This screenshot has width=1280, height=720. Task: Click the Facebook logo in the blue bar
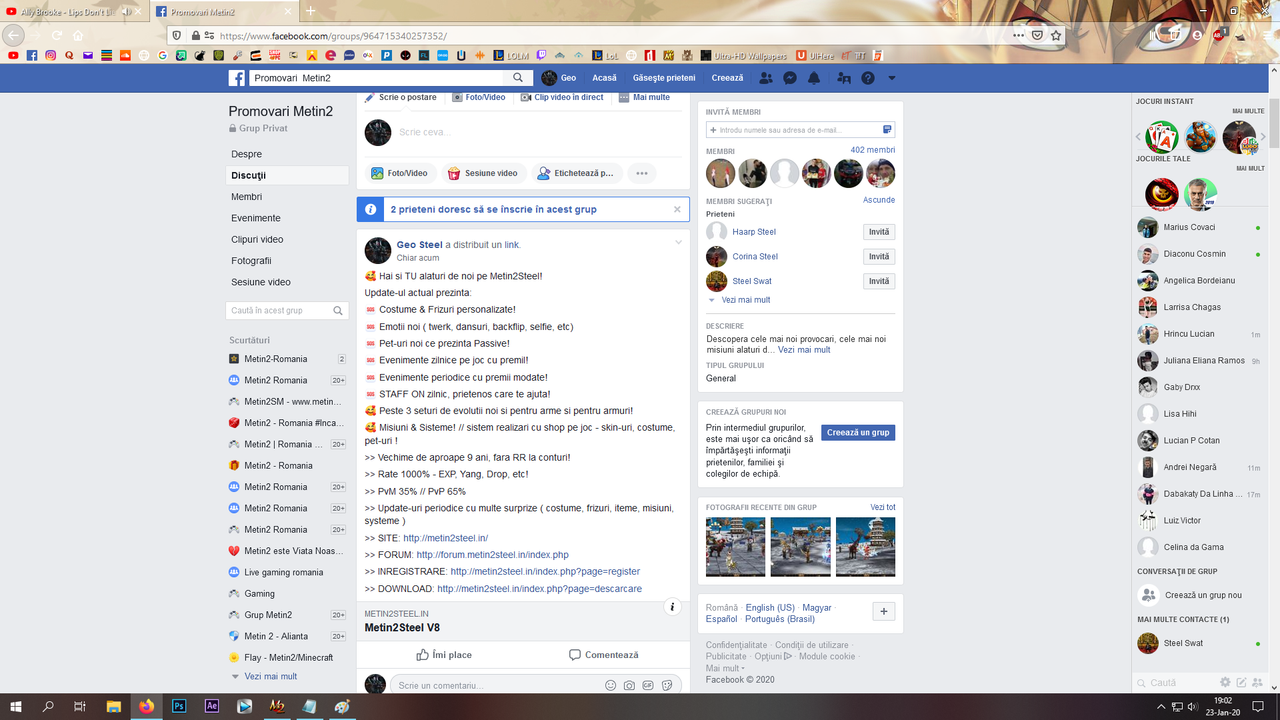[237, 78]
